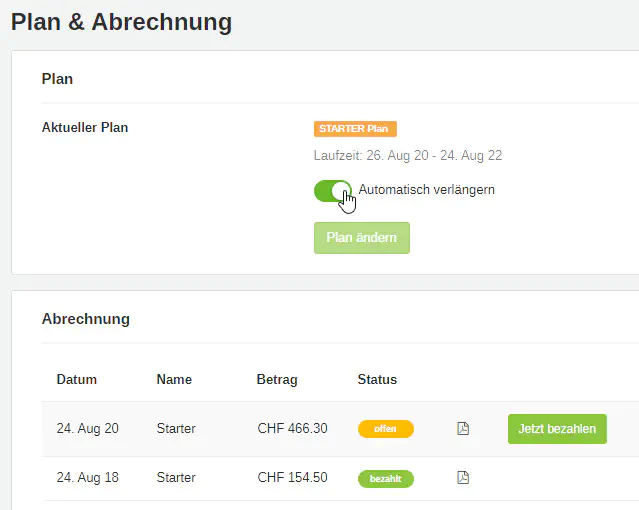The height and width of the screenshot is (510, 639).
Task: Disable the Automatisch verlängern switch
Action: 332,190
